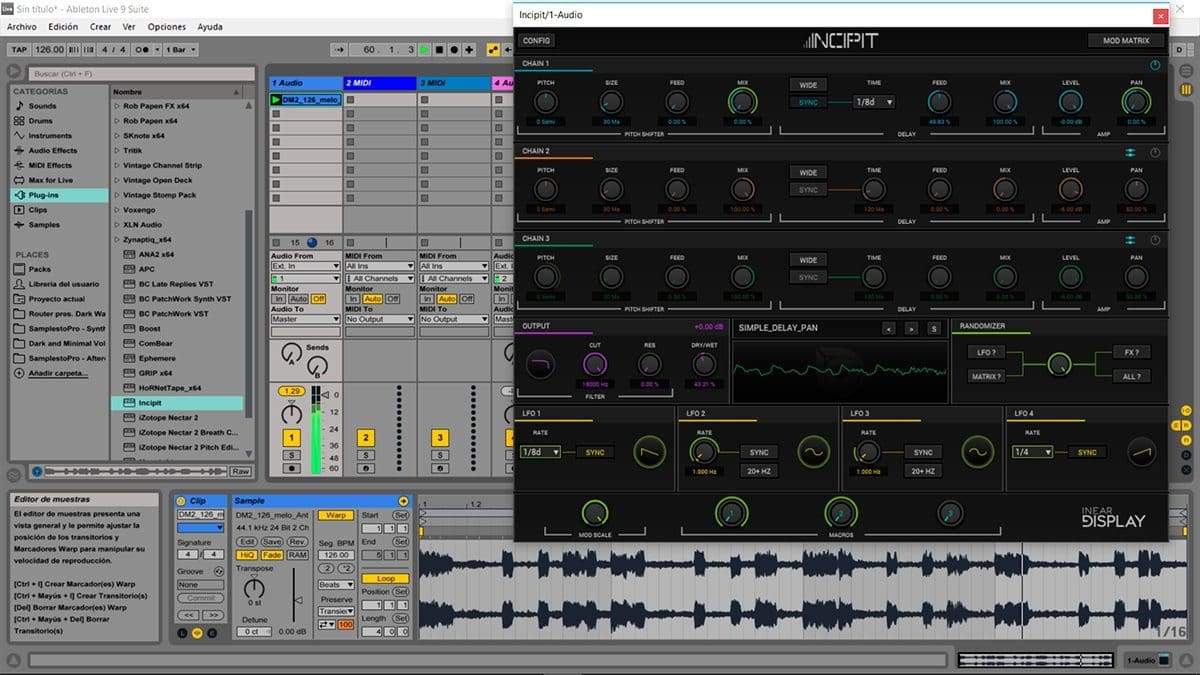Click the MOD SCALE knob
The image size is (1200, 675).
[594, 514]
